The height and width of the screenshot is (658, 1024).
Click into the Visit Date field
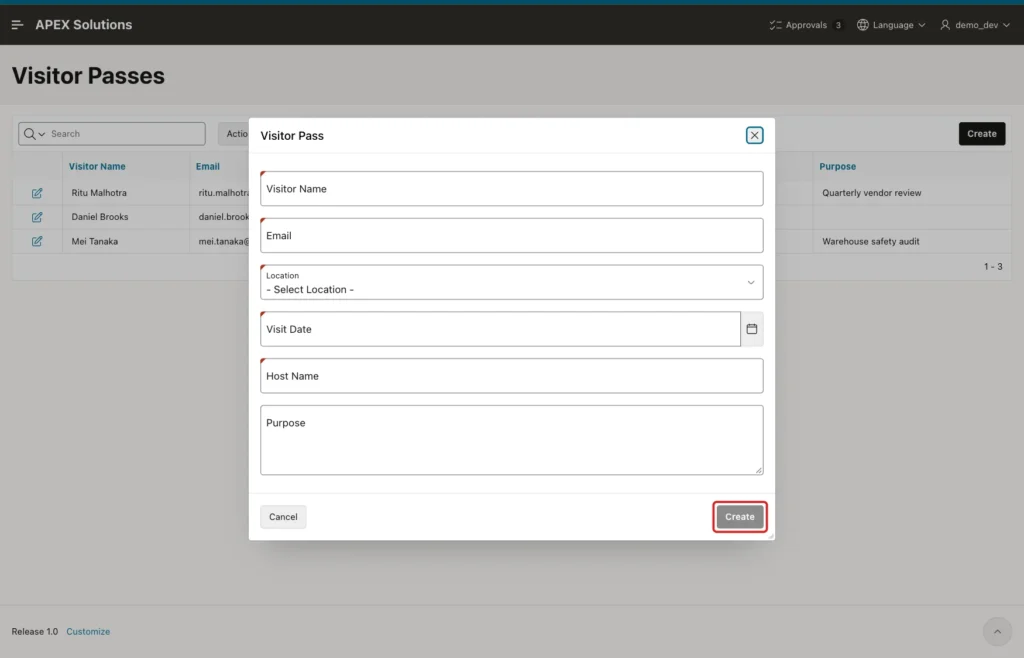(500, 329)
